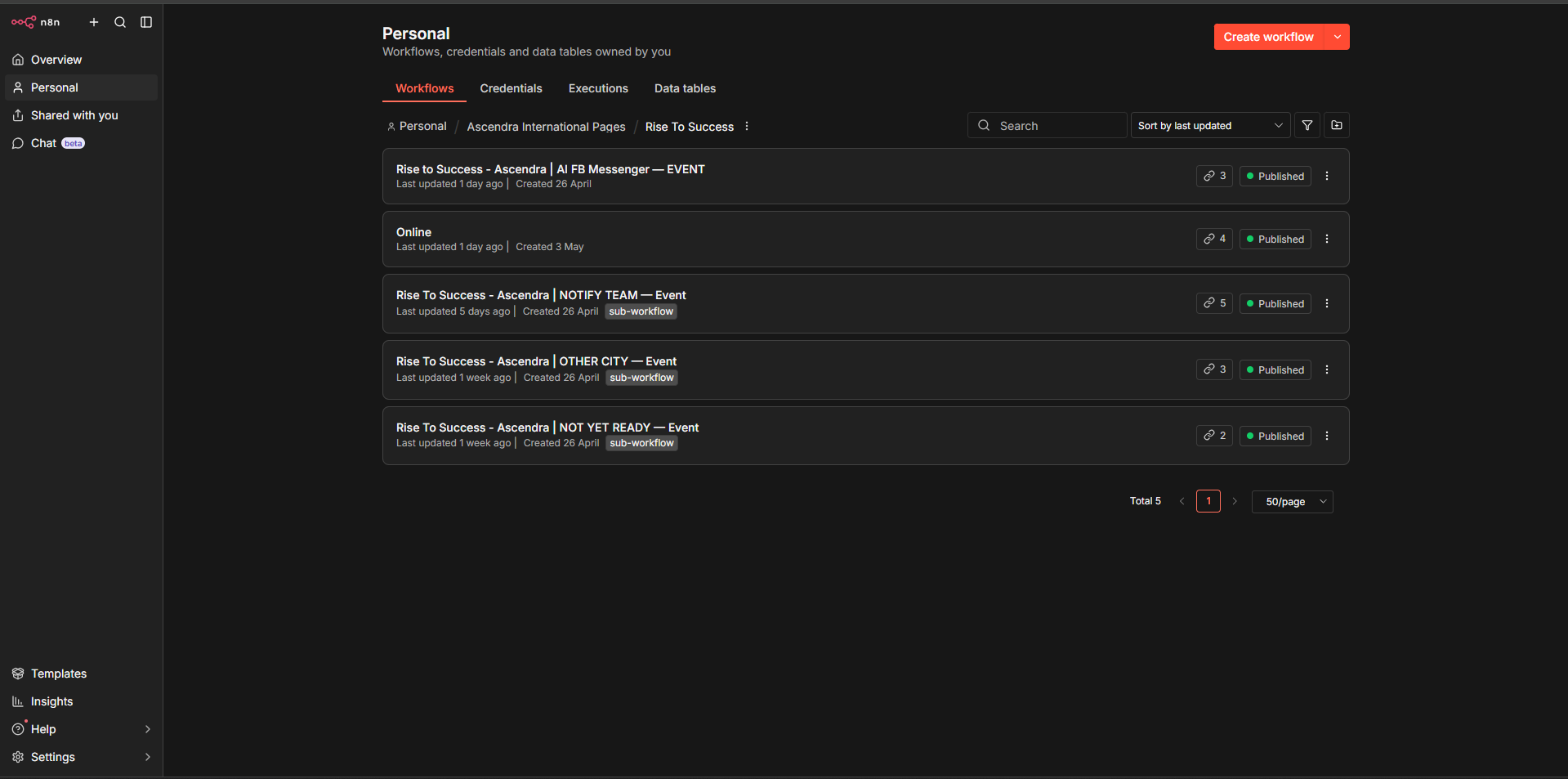Open the Online workflow

[413, 232]
